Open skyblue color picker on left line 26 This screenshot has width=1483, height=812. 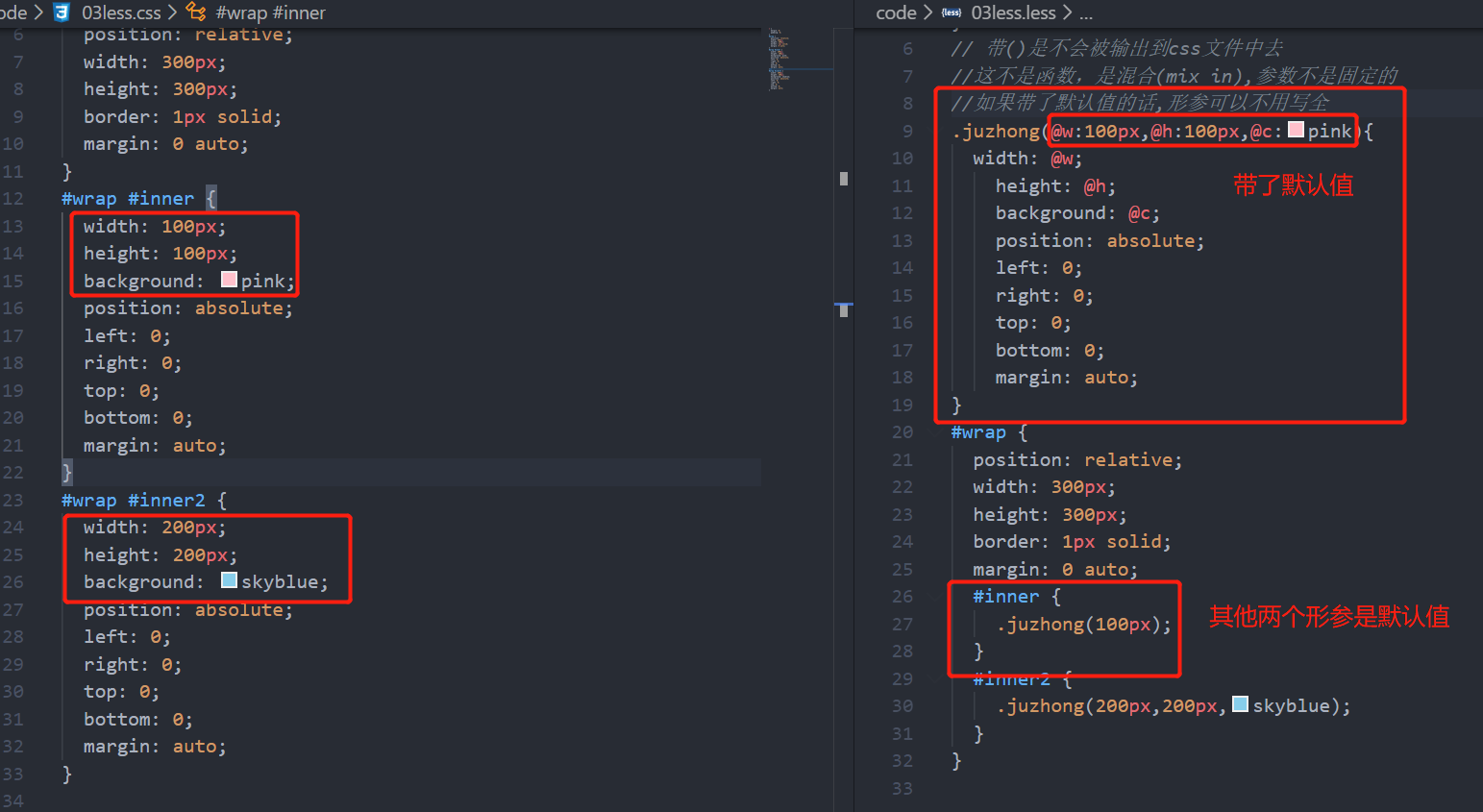[229, 580]
